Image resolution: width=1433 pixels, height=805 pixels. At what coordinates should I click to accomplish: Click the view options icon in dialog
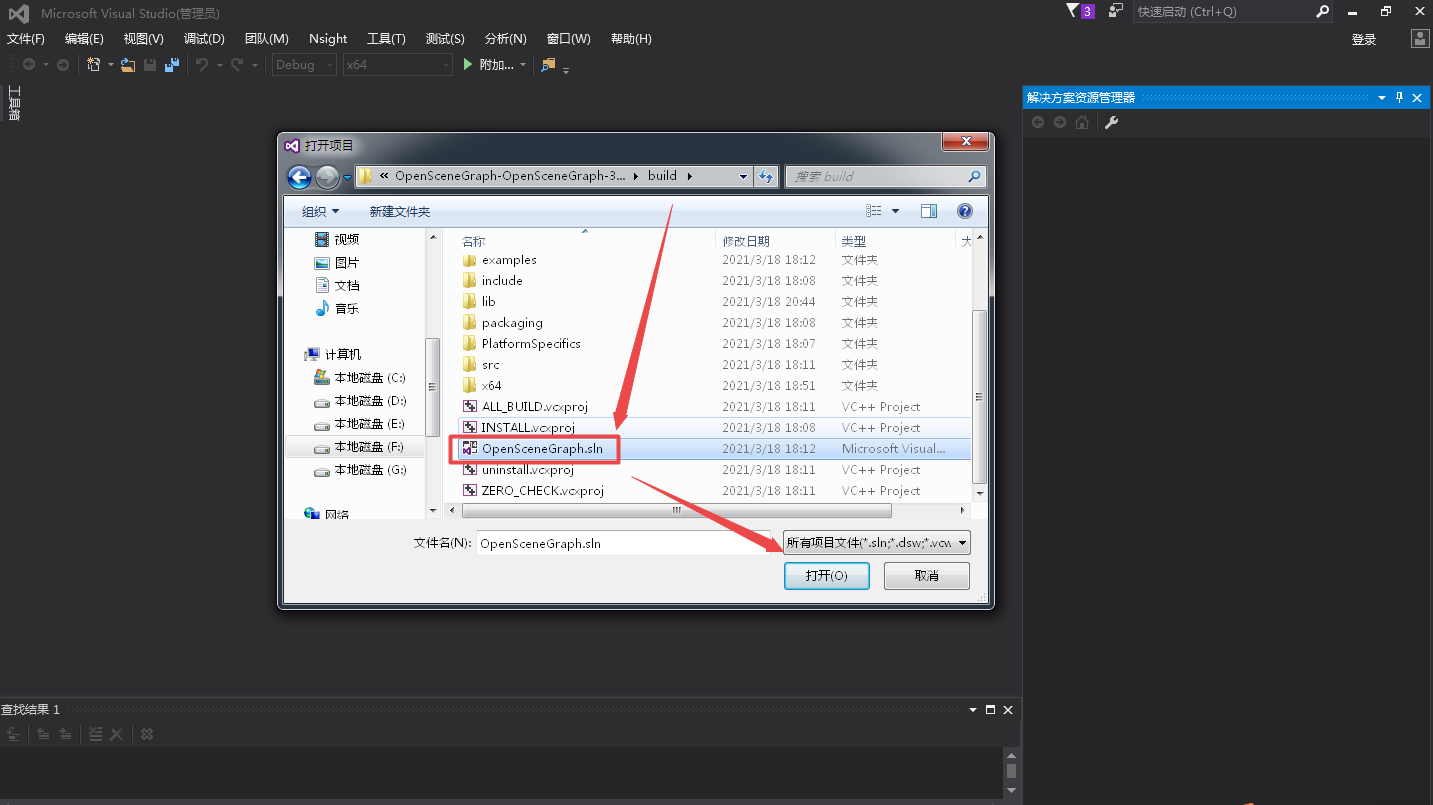(x=874, y=211)
